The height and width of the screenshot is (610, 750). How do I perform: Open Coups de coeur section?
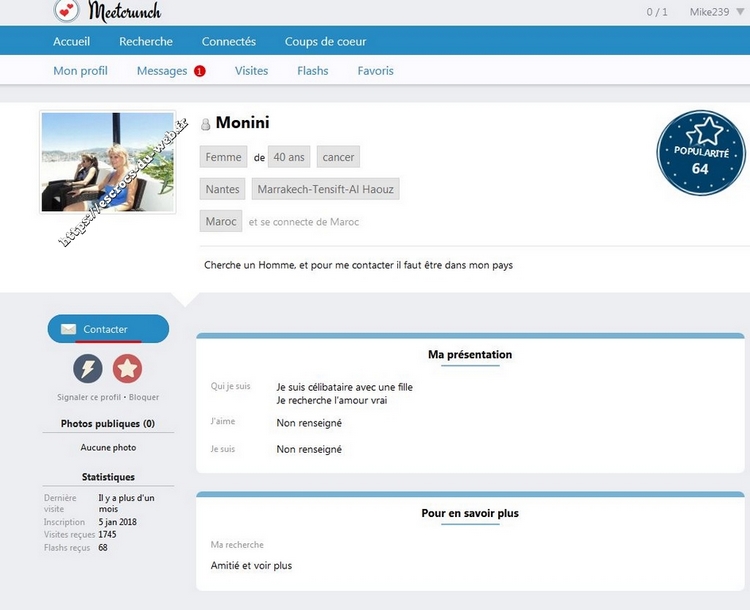(325, 42)
